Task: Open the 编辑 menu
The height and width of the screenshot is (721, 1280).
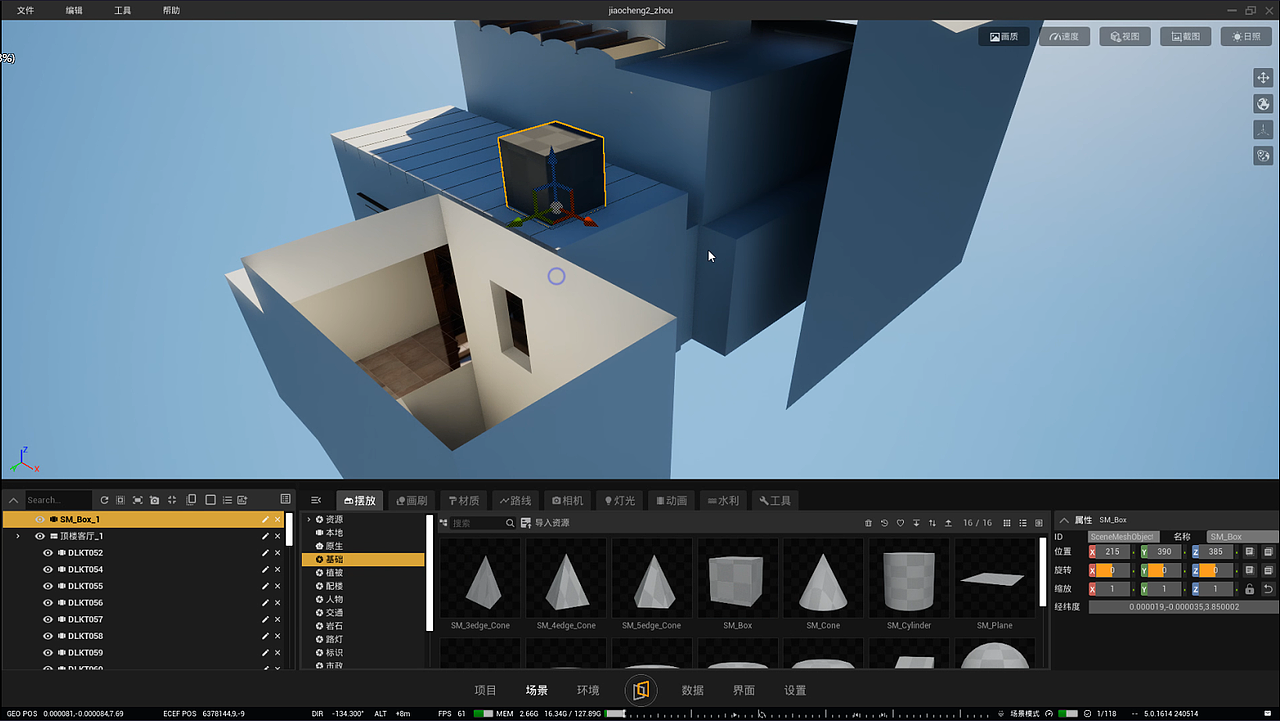Action: pyautogui.click(x=74, y=10)
